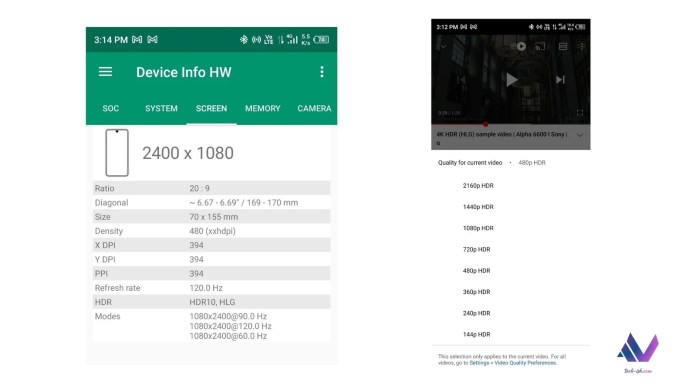This screenshot has height=392, width=696.
Task: Tap the mode 1080x2400@90.0 Hz
Action: point(228,316)
